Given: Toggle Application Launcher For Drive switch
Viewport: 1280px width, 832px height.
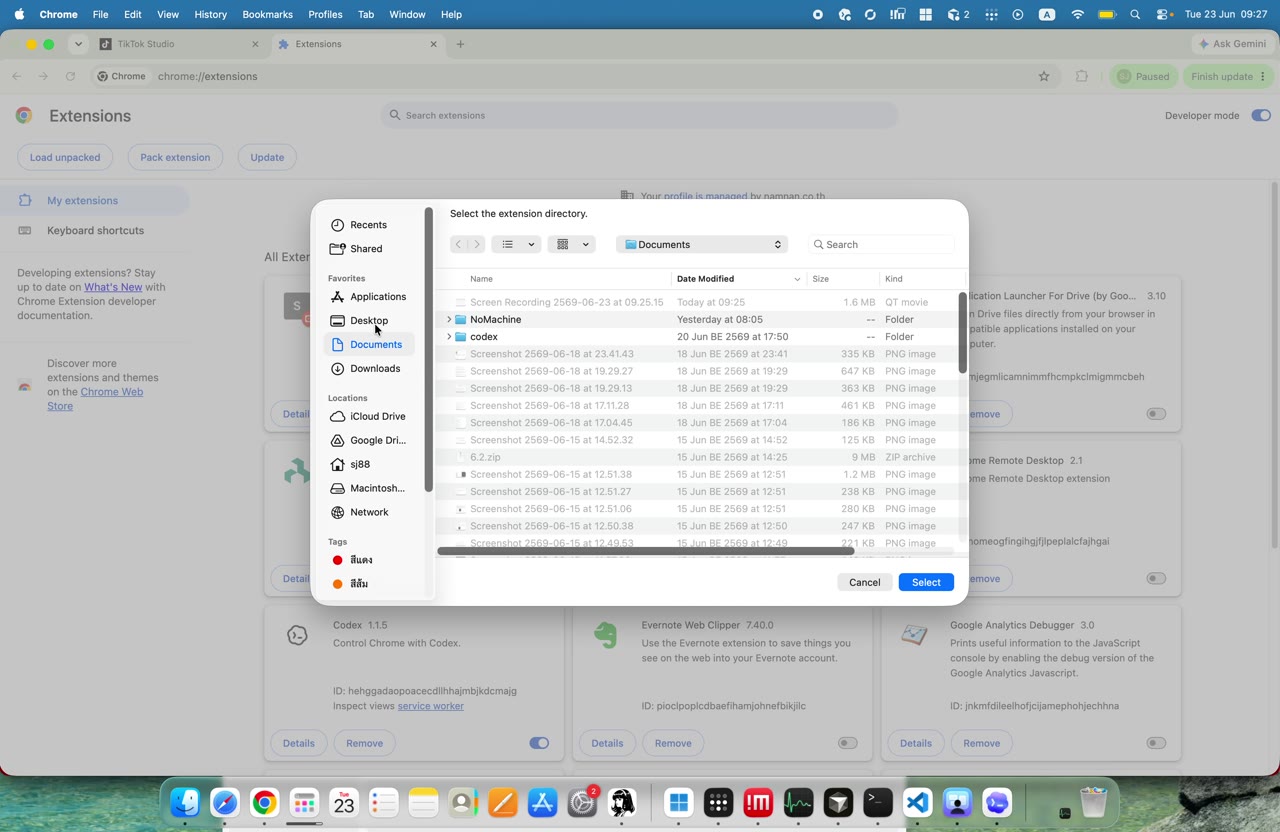Looking at the screenshot, I should (1156, 414).
